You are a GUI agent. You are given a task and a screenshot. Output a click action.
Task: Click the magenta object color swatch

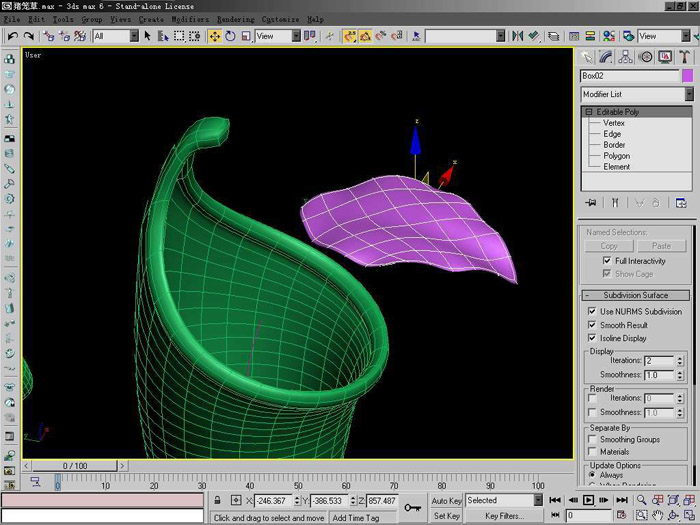(688, 75)
